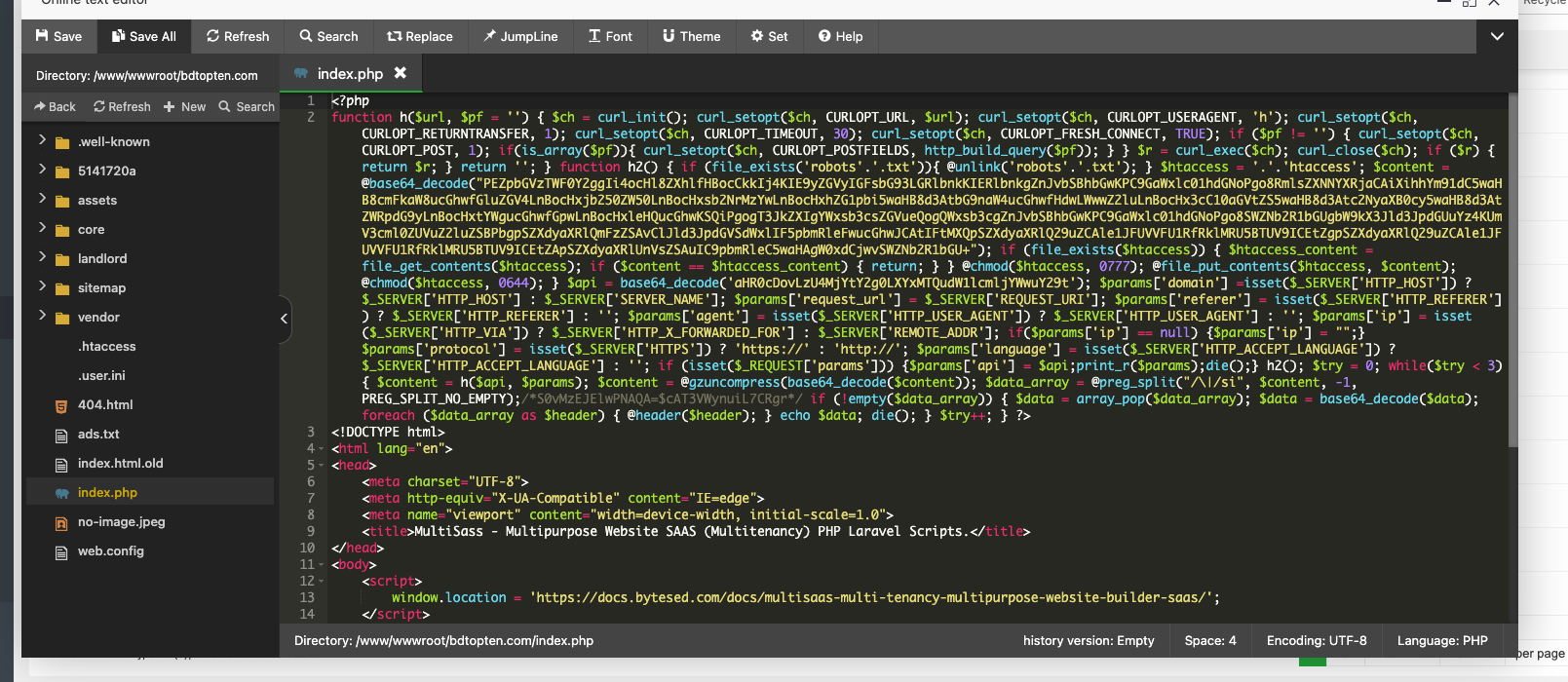Refresh the file tree panel

(122, 106)
